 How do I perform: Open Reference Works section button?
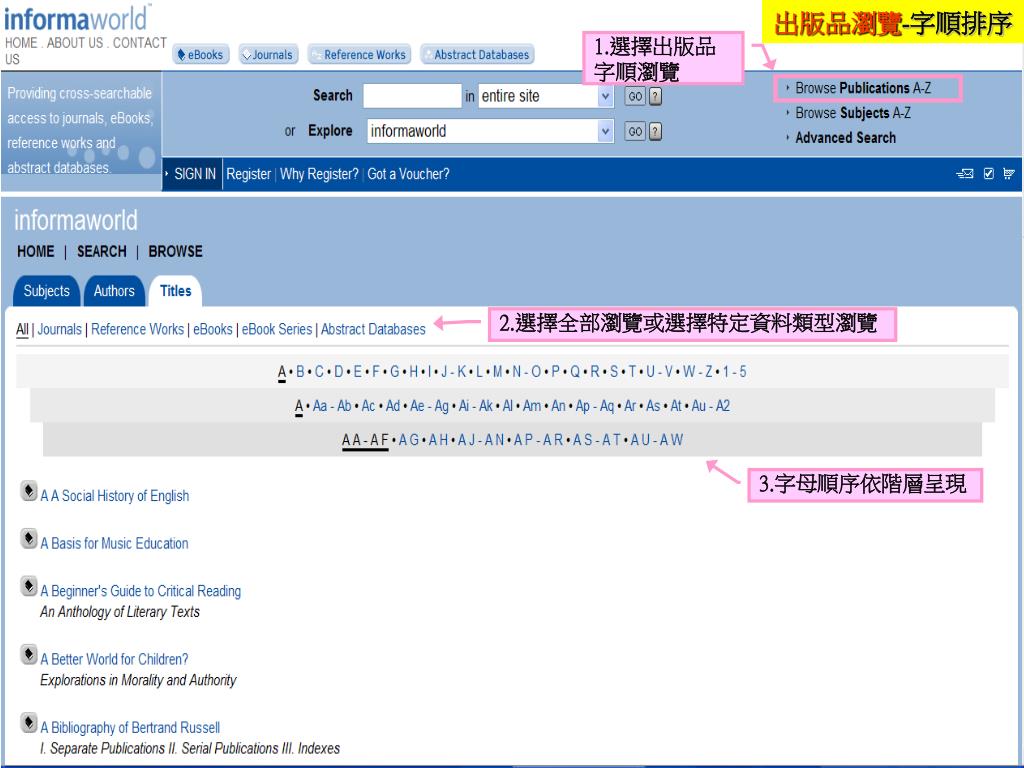click(359, 55)
